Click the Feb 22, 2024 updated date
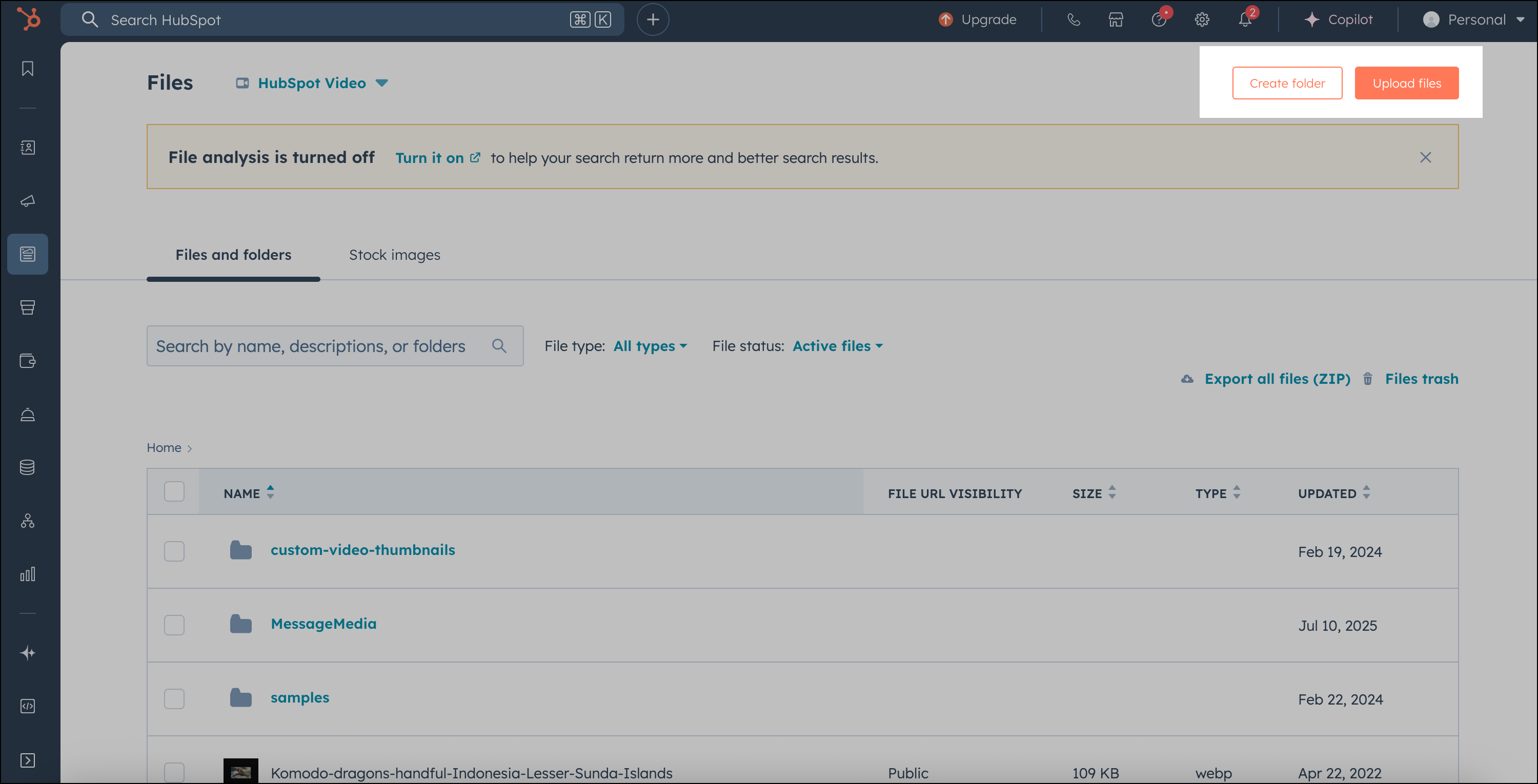 (x=1341, y=699)
